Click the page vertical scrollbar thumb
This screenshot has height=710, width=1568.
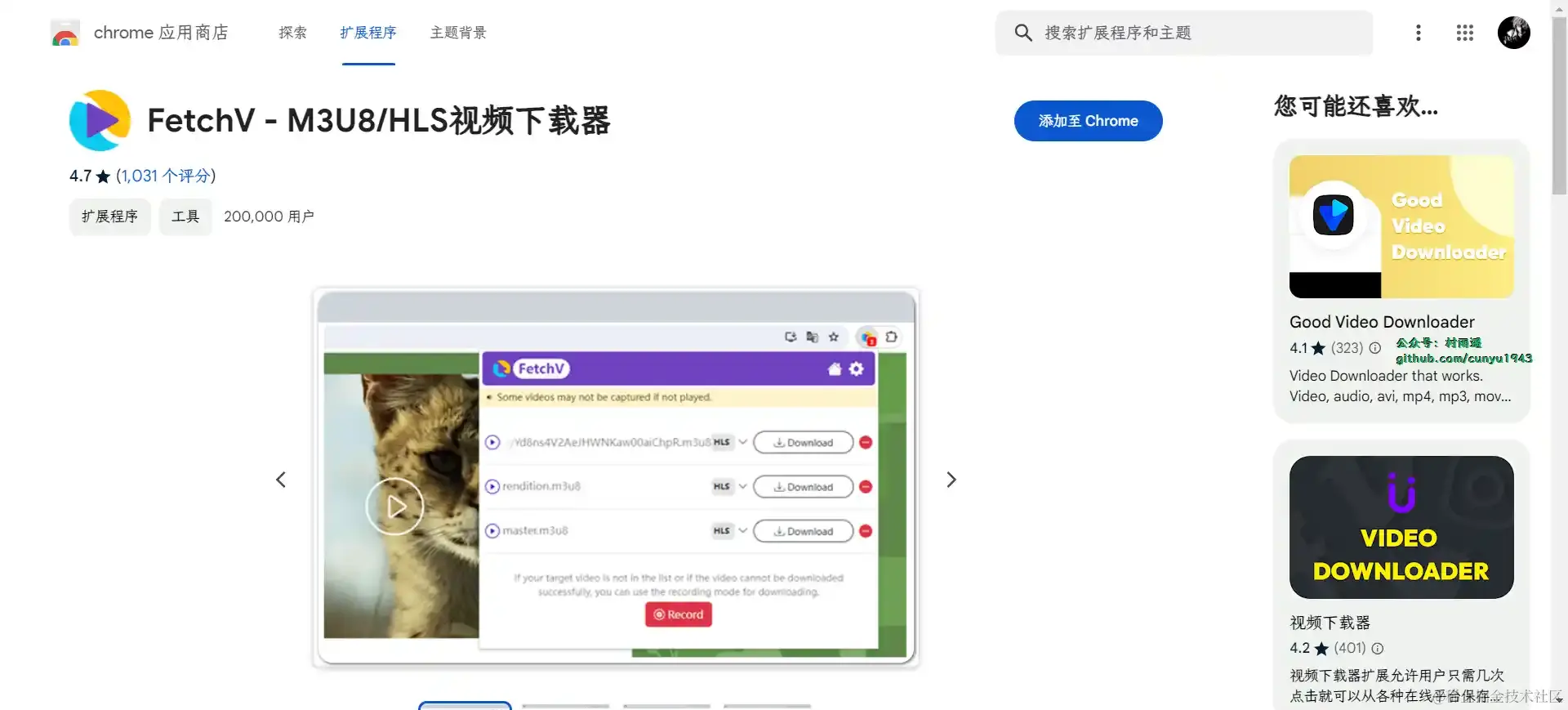click(1559, 106)
